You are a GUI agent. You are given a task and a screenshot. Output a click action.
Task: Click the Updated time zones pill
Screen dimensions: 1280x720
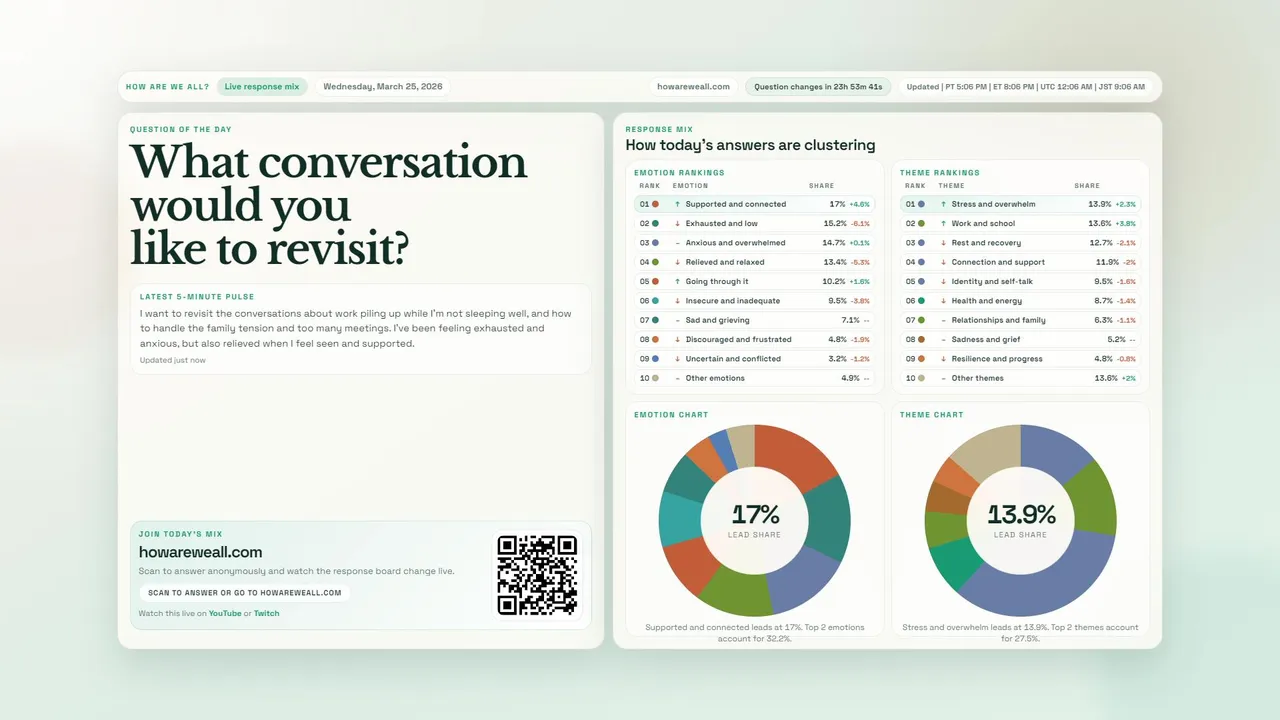pos(1026,87)
